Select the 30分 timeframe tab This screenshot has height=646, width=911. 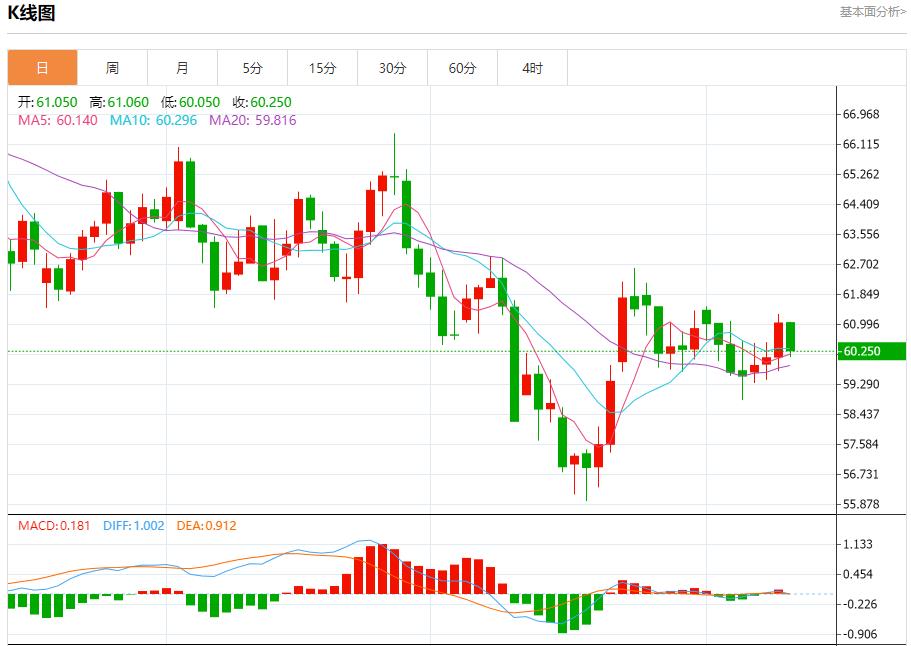point(393,68)
